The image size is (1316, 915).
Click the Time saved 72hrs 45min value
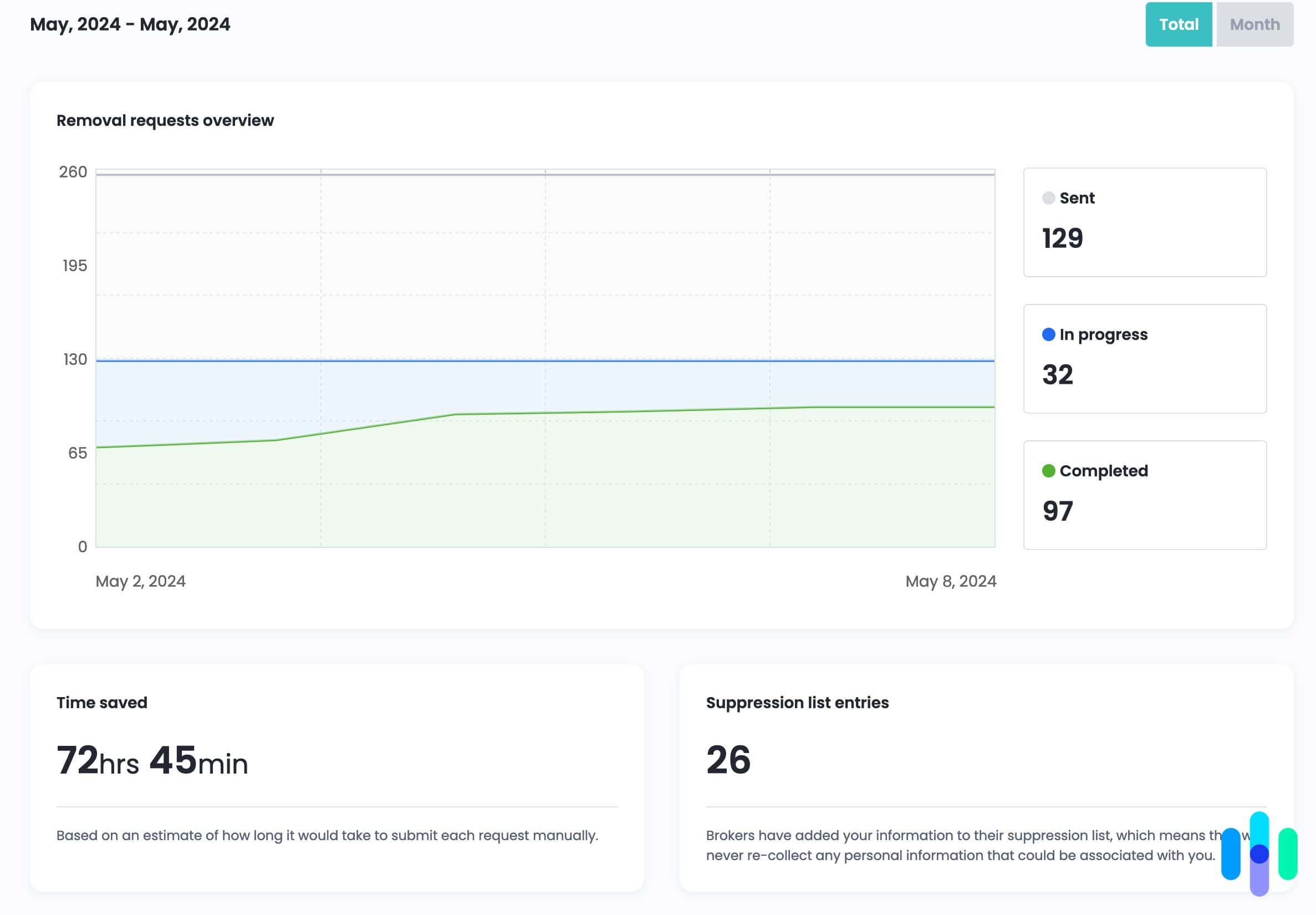[x=152, y=761]
